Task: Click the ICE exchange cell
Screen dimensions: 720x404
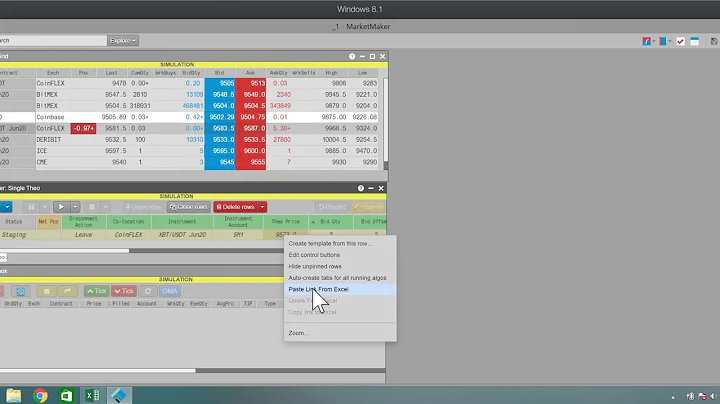Action: click(x=52, y=151)
